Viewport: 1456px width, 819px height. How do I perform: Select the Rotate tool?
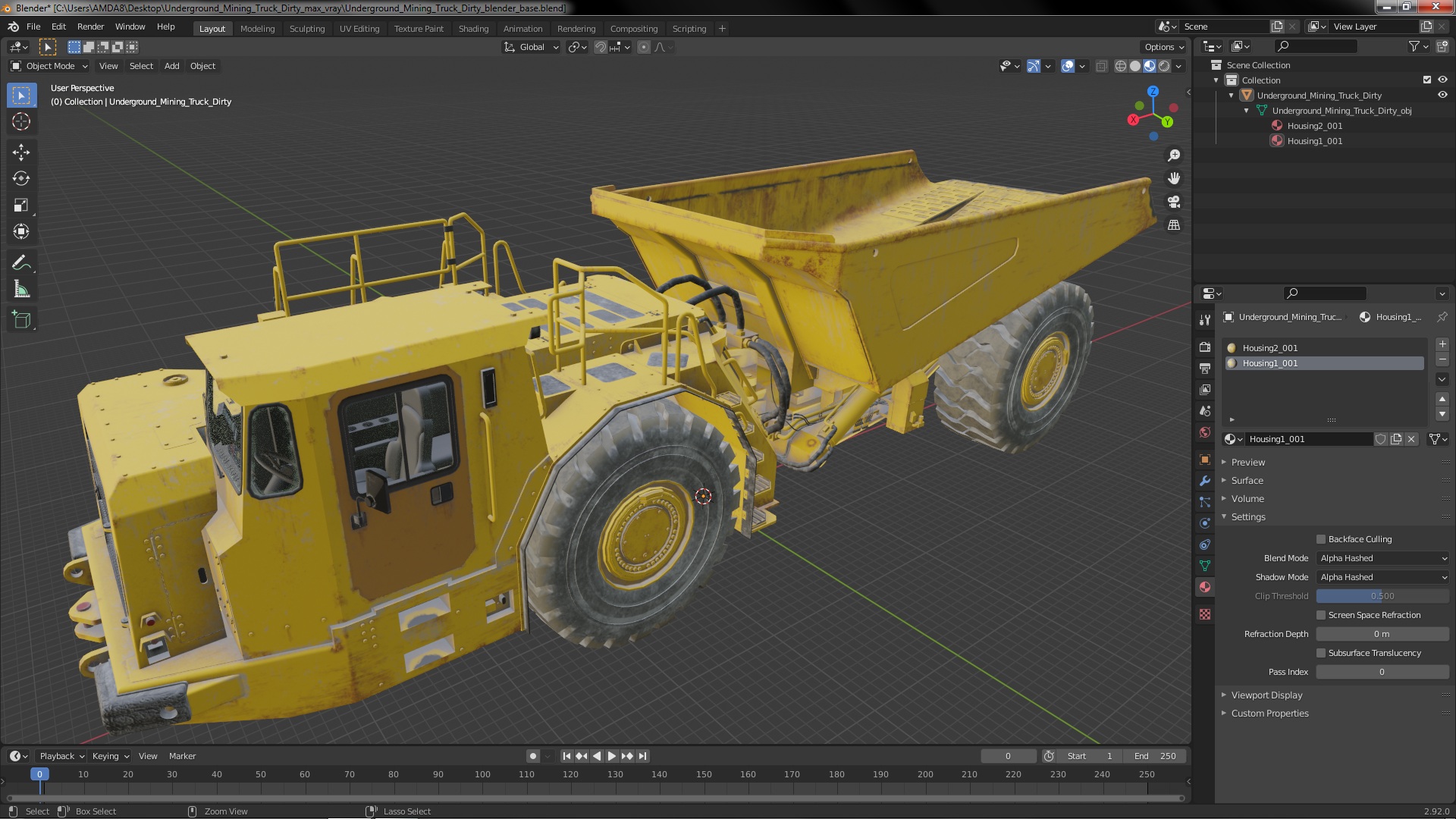pos(21,178)
